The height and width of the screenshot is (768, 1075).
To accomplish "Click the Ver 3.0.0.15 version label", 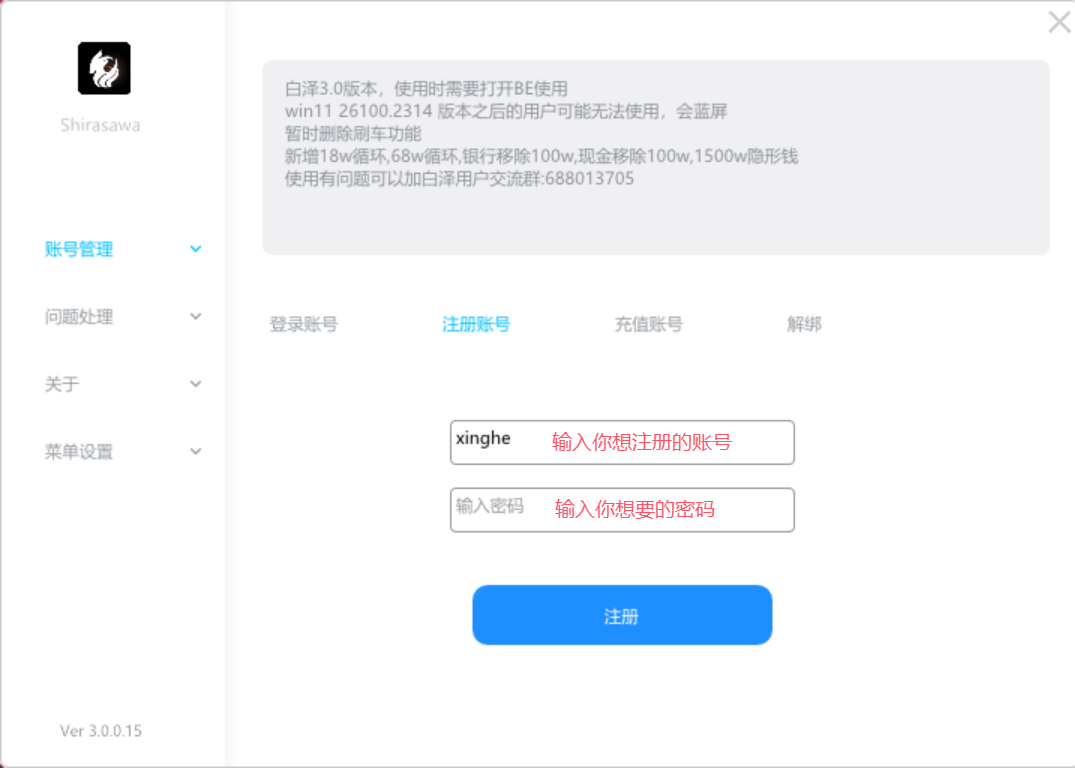I will tap(101, 731).
